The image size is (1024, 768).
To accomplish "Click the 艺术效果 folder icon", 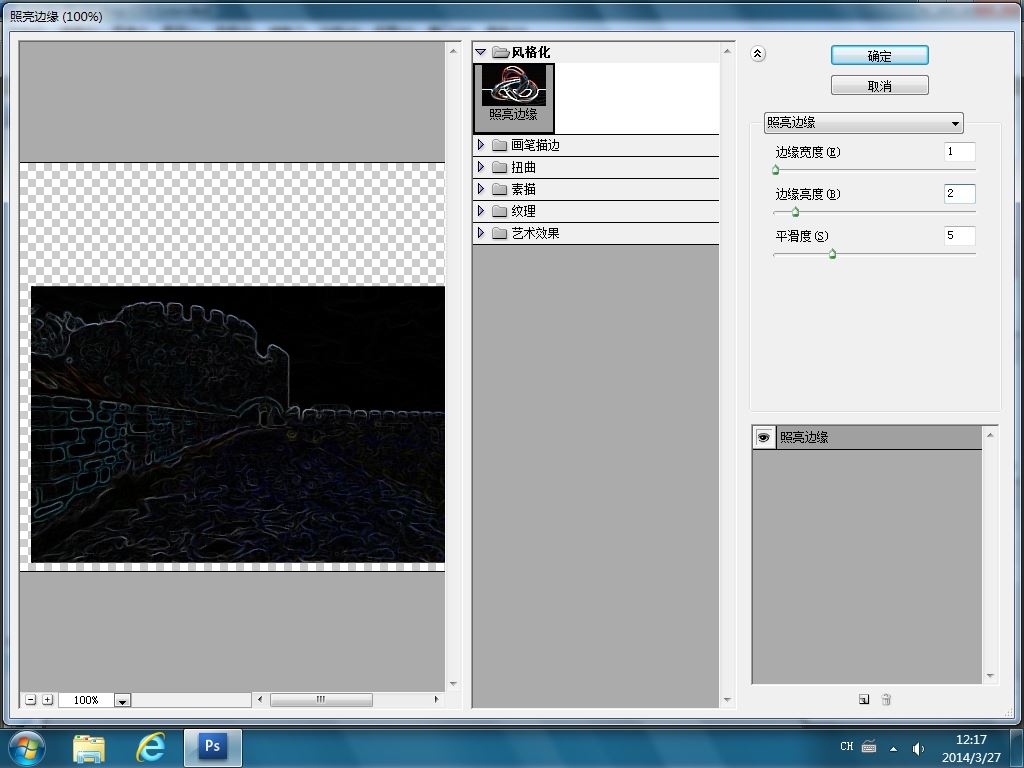I will pos(500,233).
